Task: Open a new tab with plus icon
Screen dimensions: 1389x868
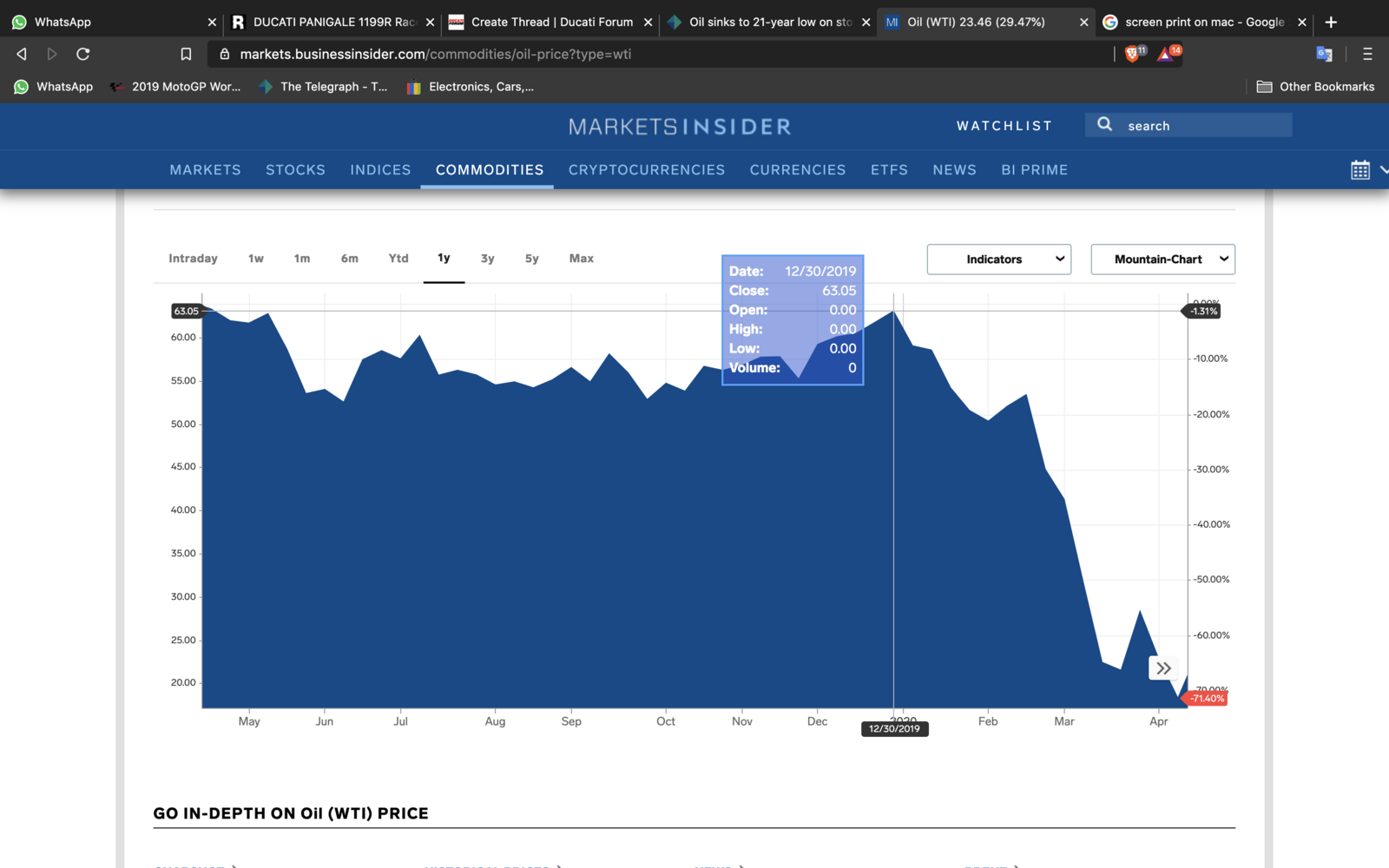Action: point(1331,22)
